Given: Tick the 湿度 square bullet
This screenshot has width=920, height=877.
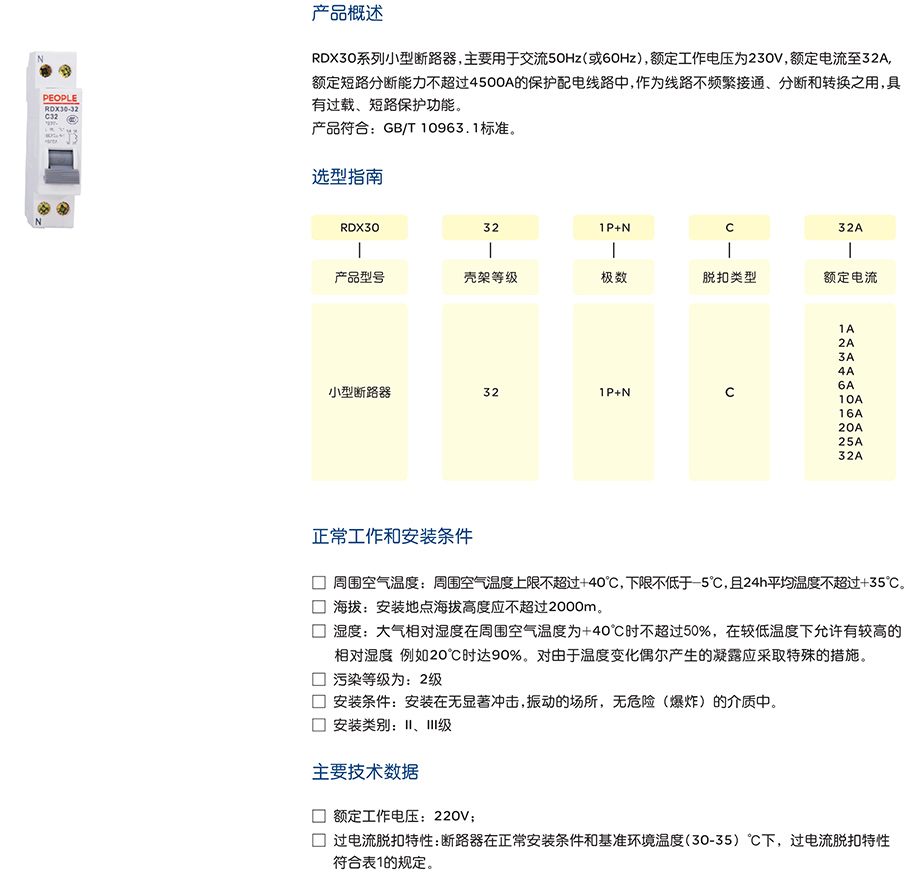Looking at the screenshot, I should point(319,631).
